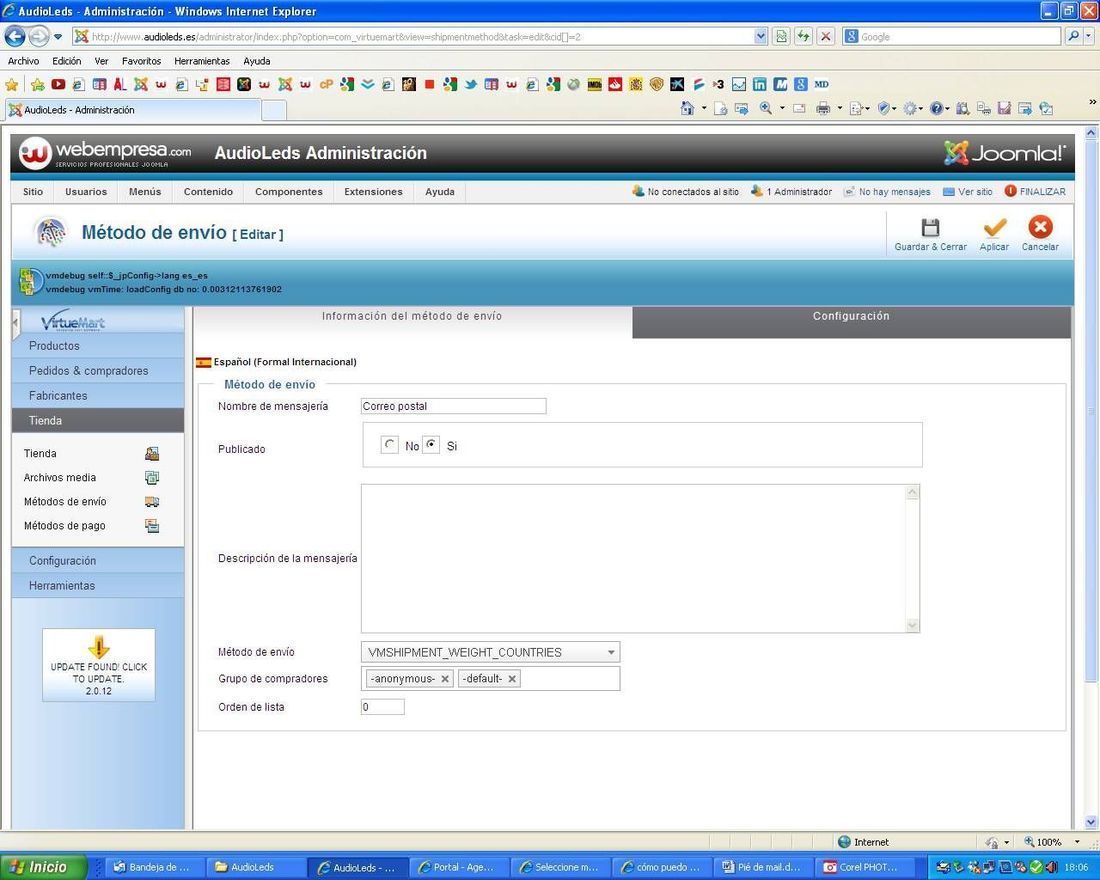The height and width of the screenshot is (880, 1100).
Task: Click the Joomla! logo
Action: click(1005, 152)
